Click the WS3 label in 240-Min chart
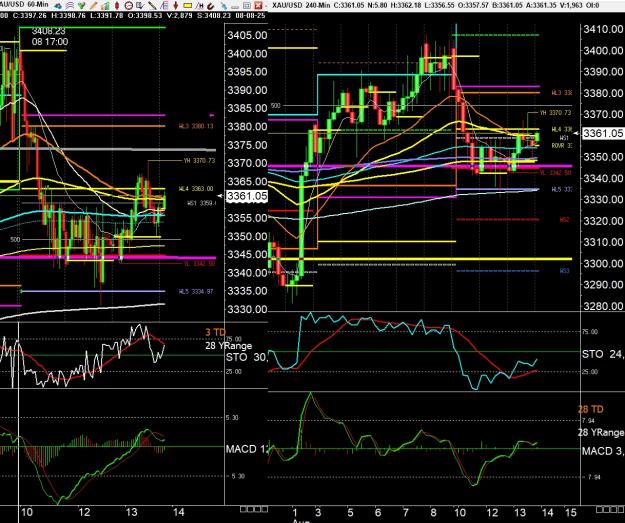 click(564, 271)
